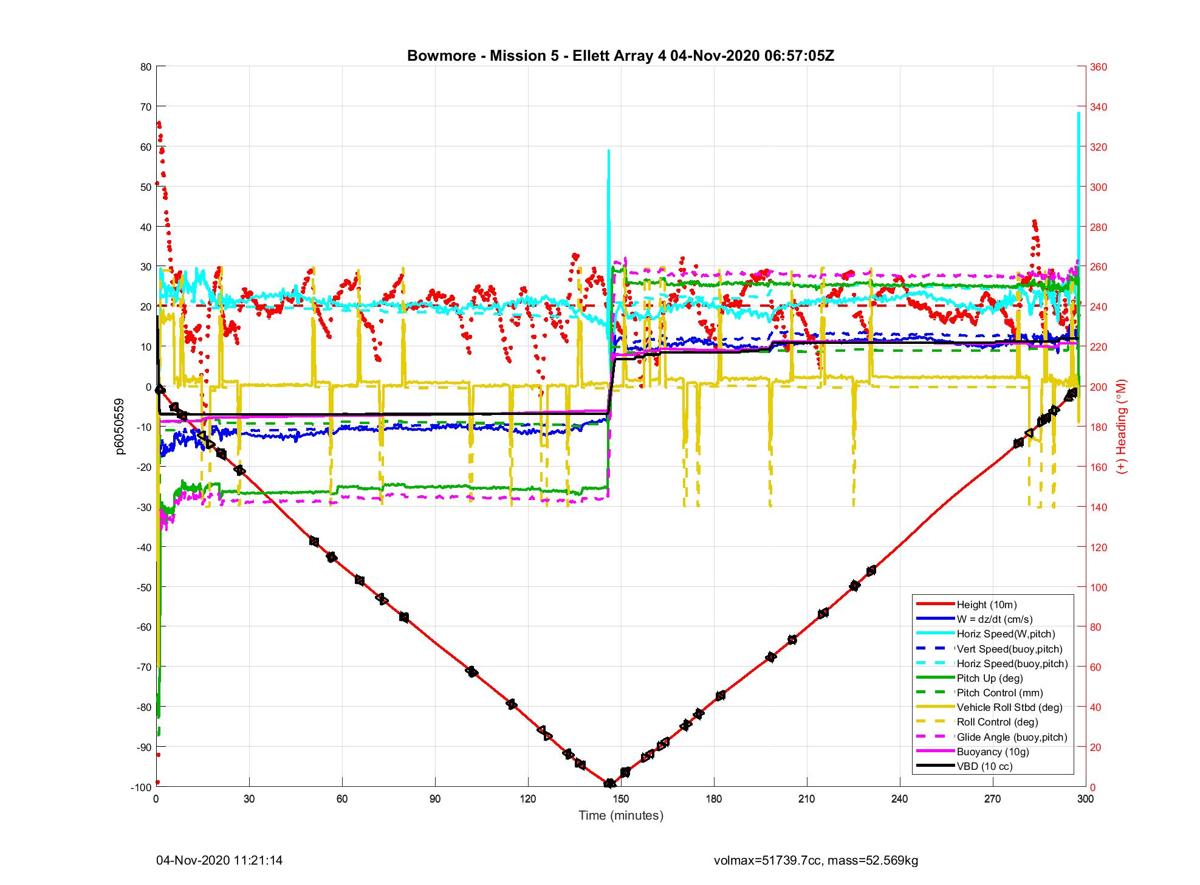
Task: Click 'Horiz Speed(buoy,pitch)' legend label
Action: point(1013,663)
